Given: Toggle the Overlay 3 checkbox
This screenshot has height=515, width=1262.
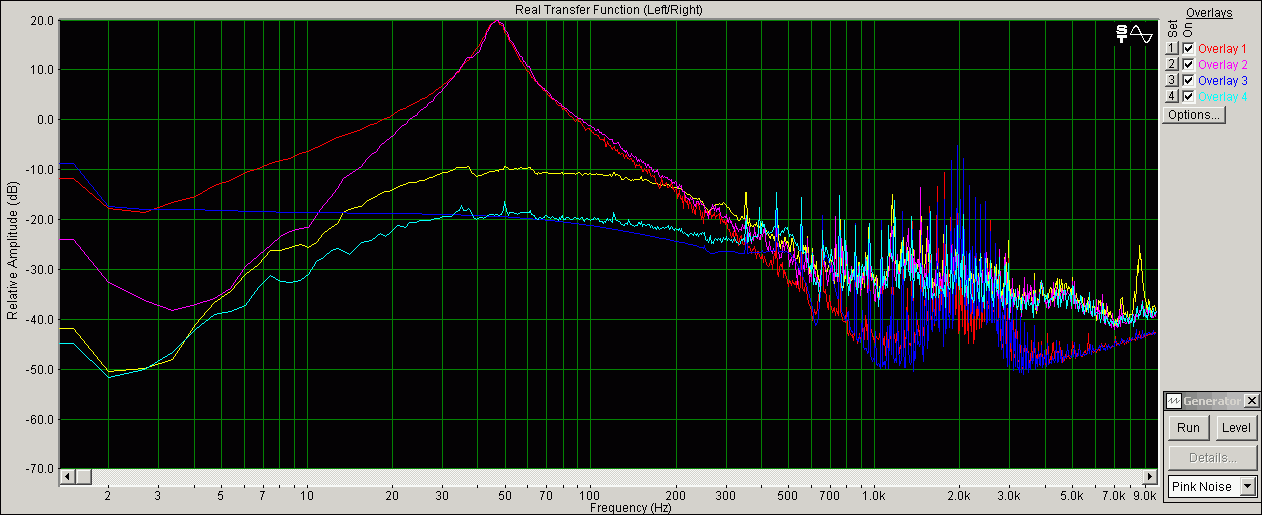Looking at the screenshot, I should (1188, 80).
